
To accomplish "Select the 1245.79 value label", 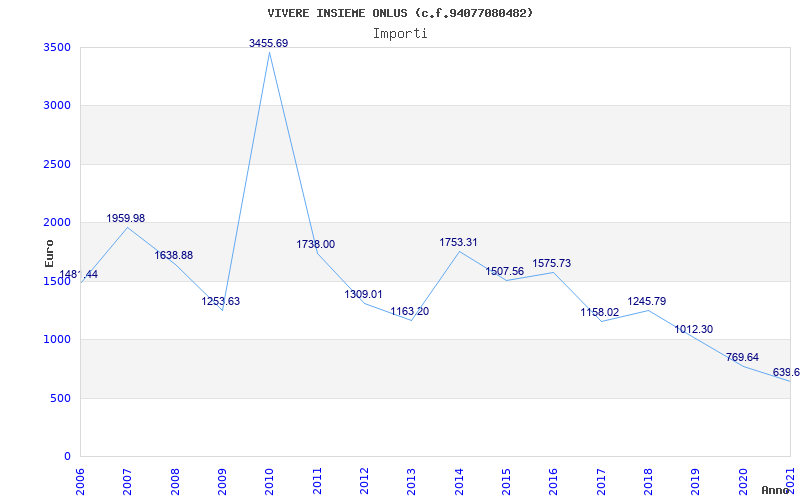I will pos(646,302).
